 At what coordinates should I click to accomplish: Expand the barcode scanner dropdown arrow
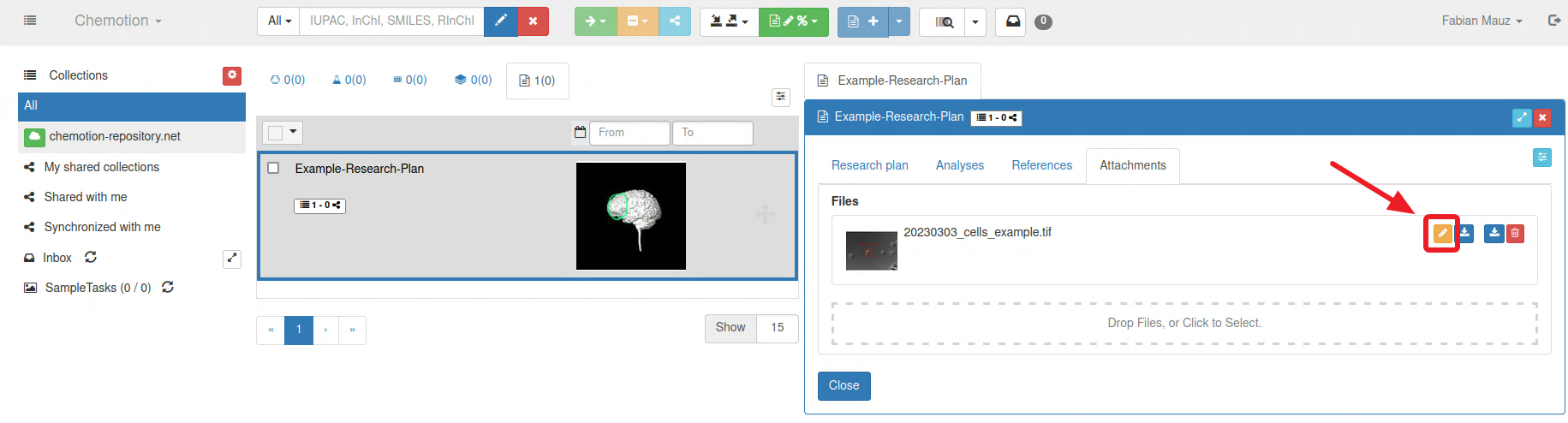pos(975,21)
